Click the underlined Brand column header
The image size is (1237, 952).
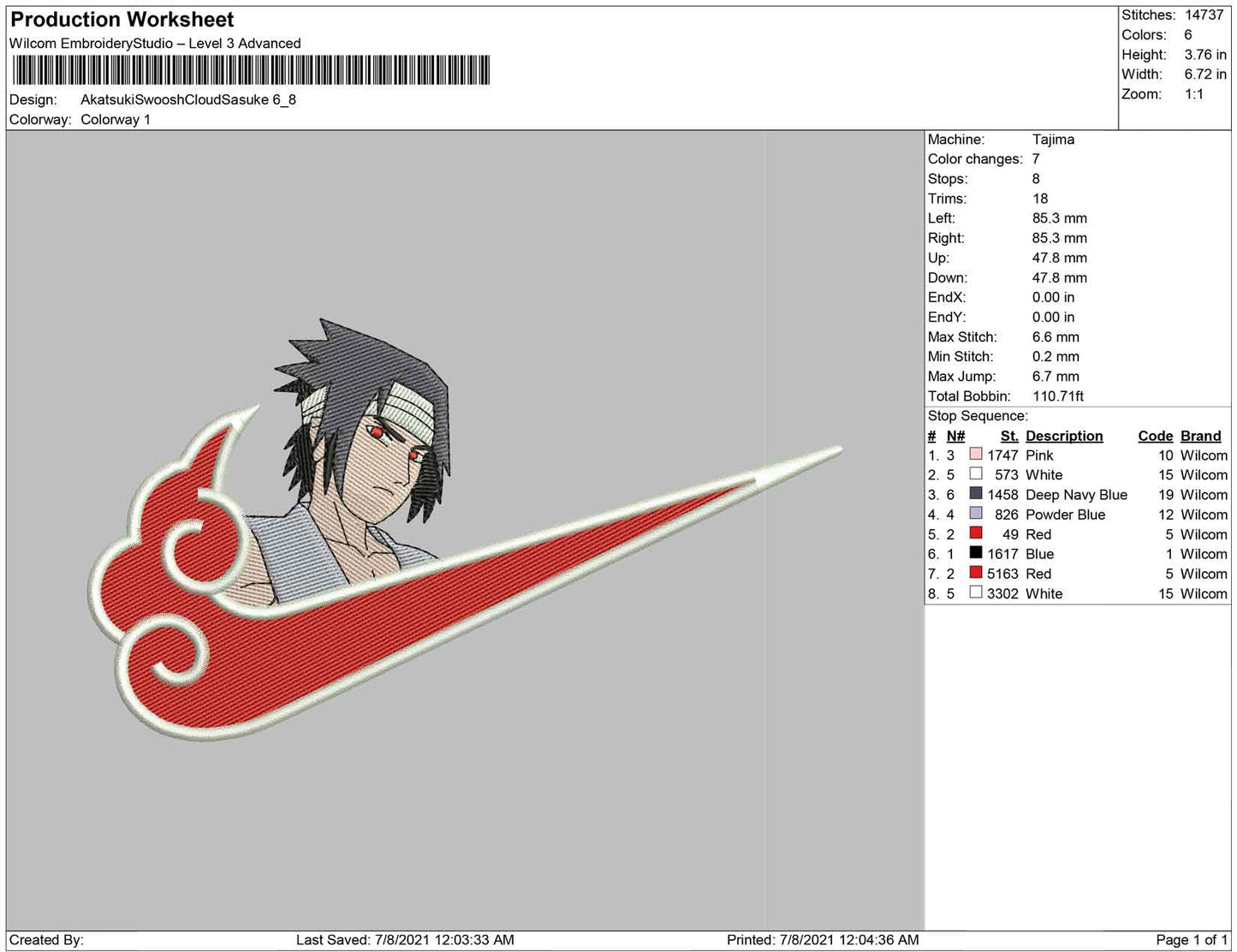(1200, 436)
